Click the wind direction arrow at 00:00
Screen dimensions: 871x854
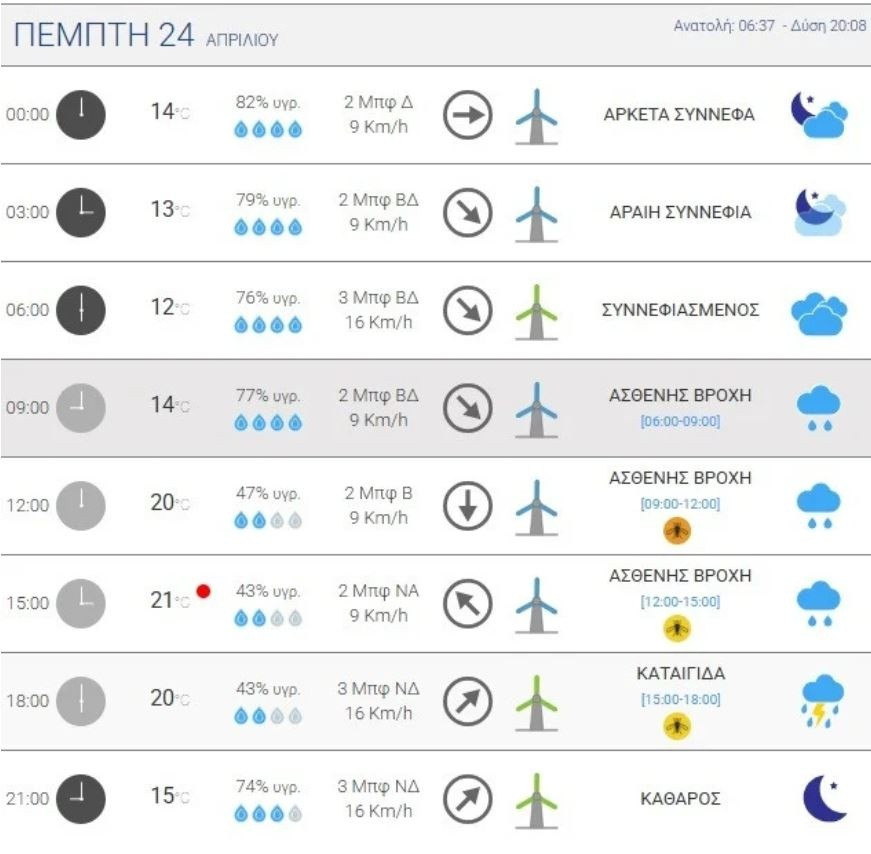click(x=468, y=114)
